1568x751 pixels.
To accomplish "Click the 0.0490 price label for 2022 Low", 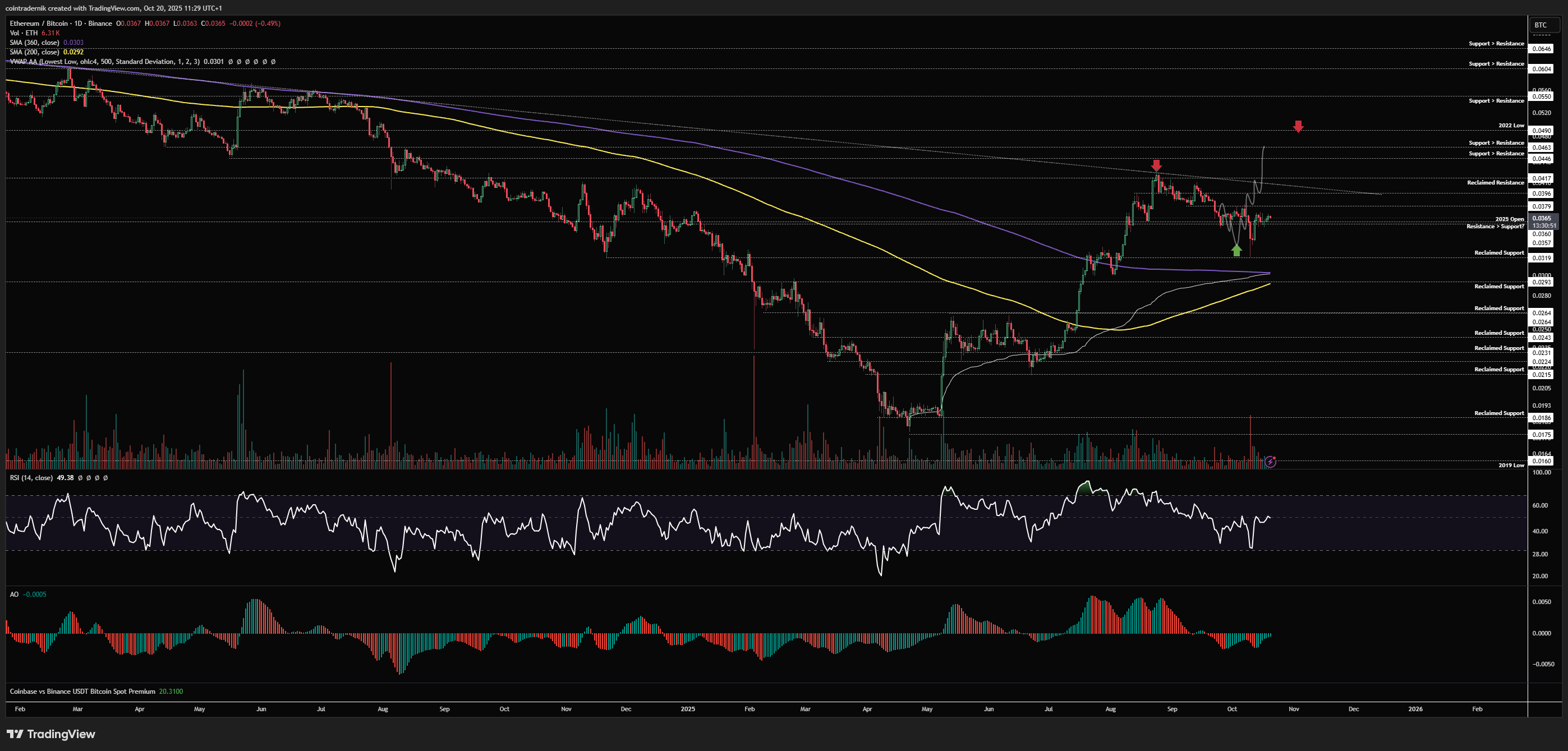I will click(1542, 130).
